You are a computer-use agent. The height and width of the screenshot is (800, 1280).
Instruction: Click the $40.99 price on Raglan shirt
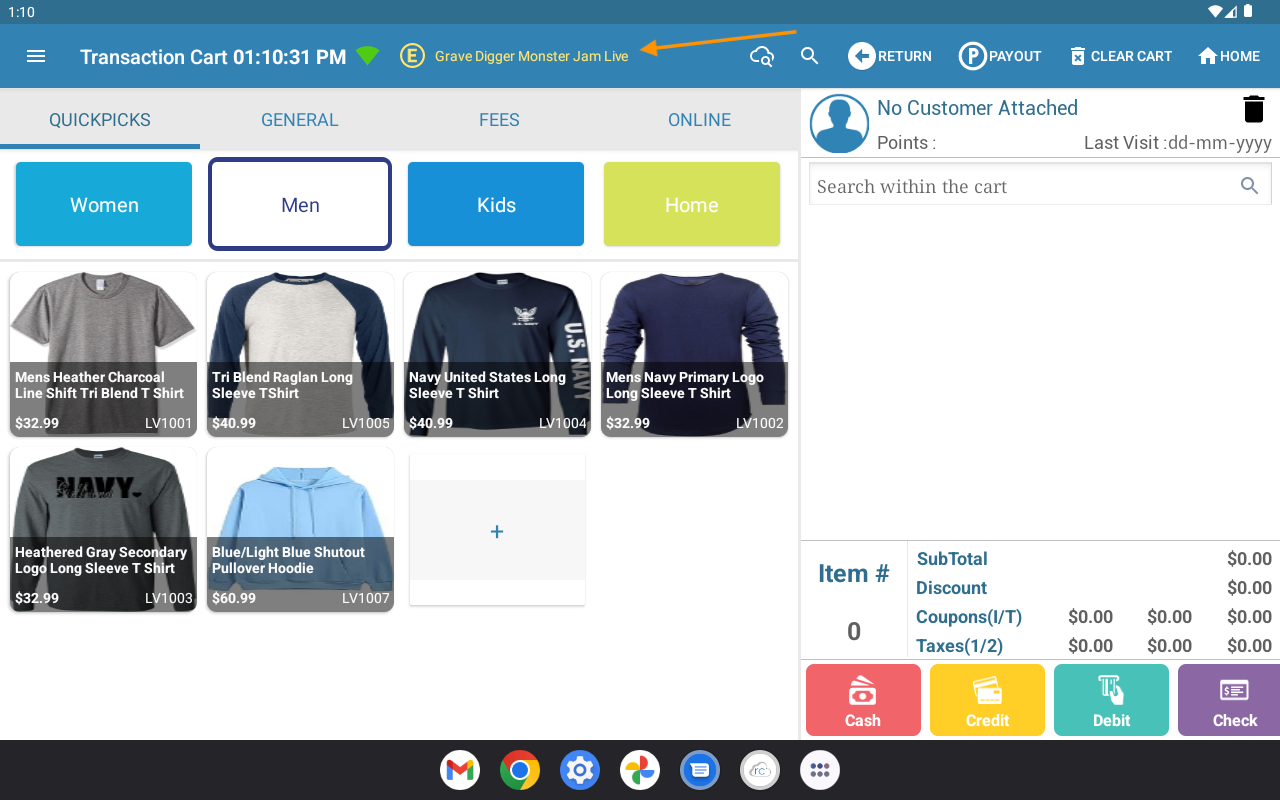point(234,423)
